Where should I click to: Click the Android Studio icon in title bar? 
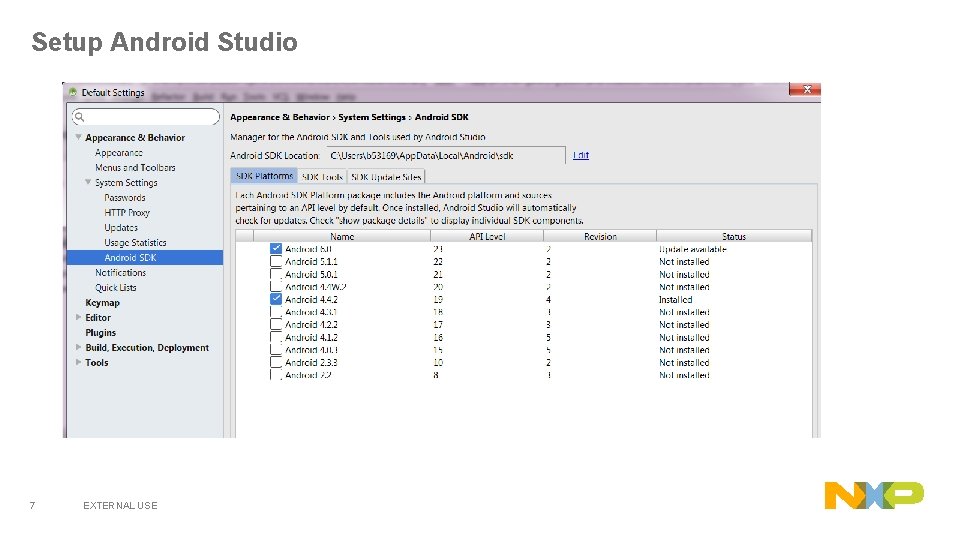click(73, 92)
